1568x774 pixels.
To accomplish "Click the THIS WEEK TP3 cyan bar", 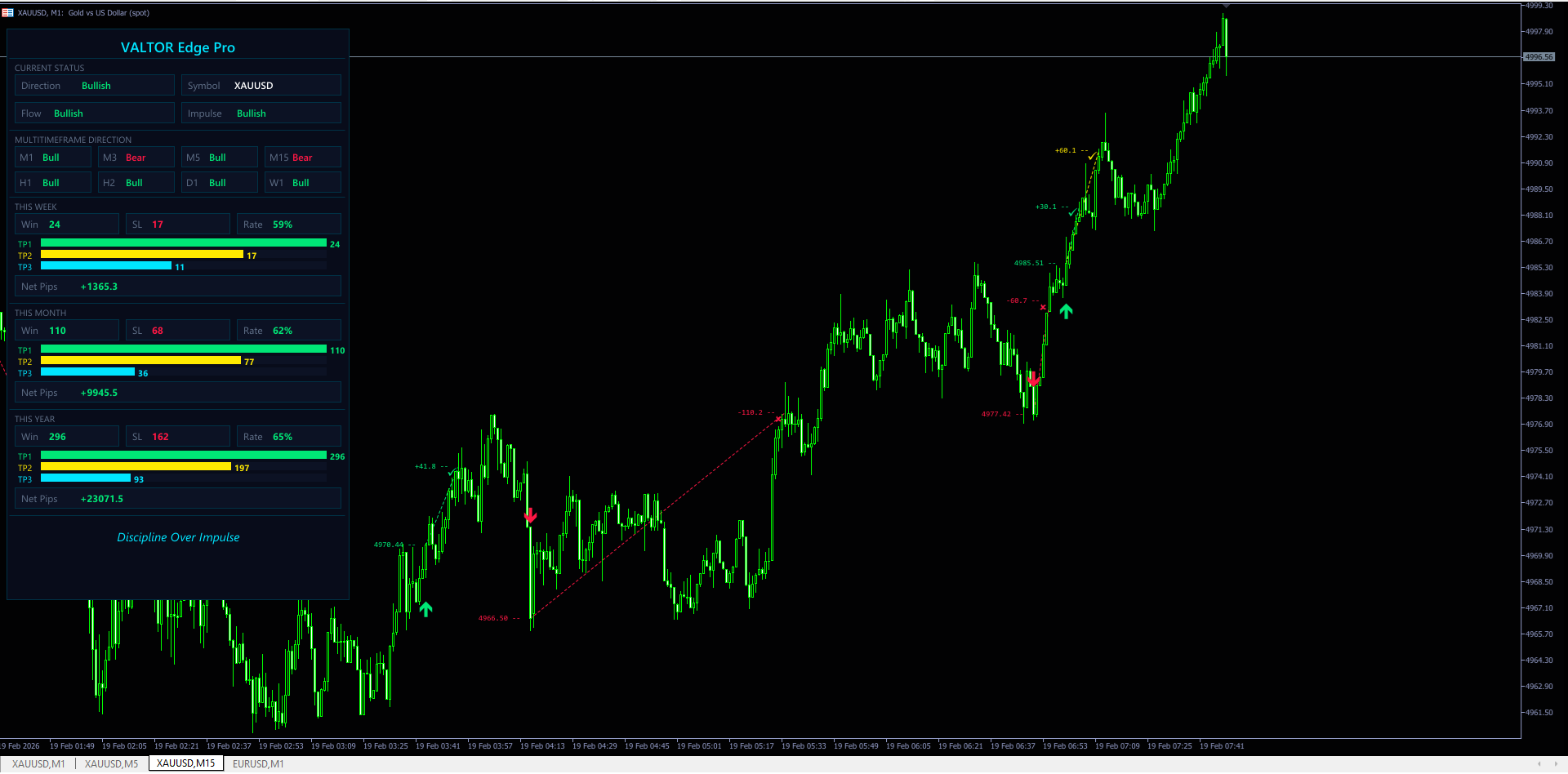I will [106, 266].
